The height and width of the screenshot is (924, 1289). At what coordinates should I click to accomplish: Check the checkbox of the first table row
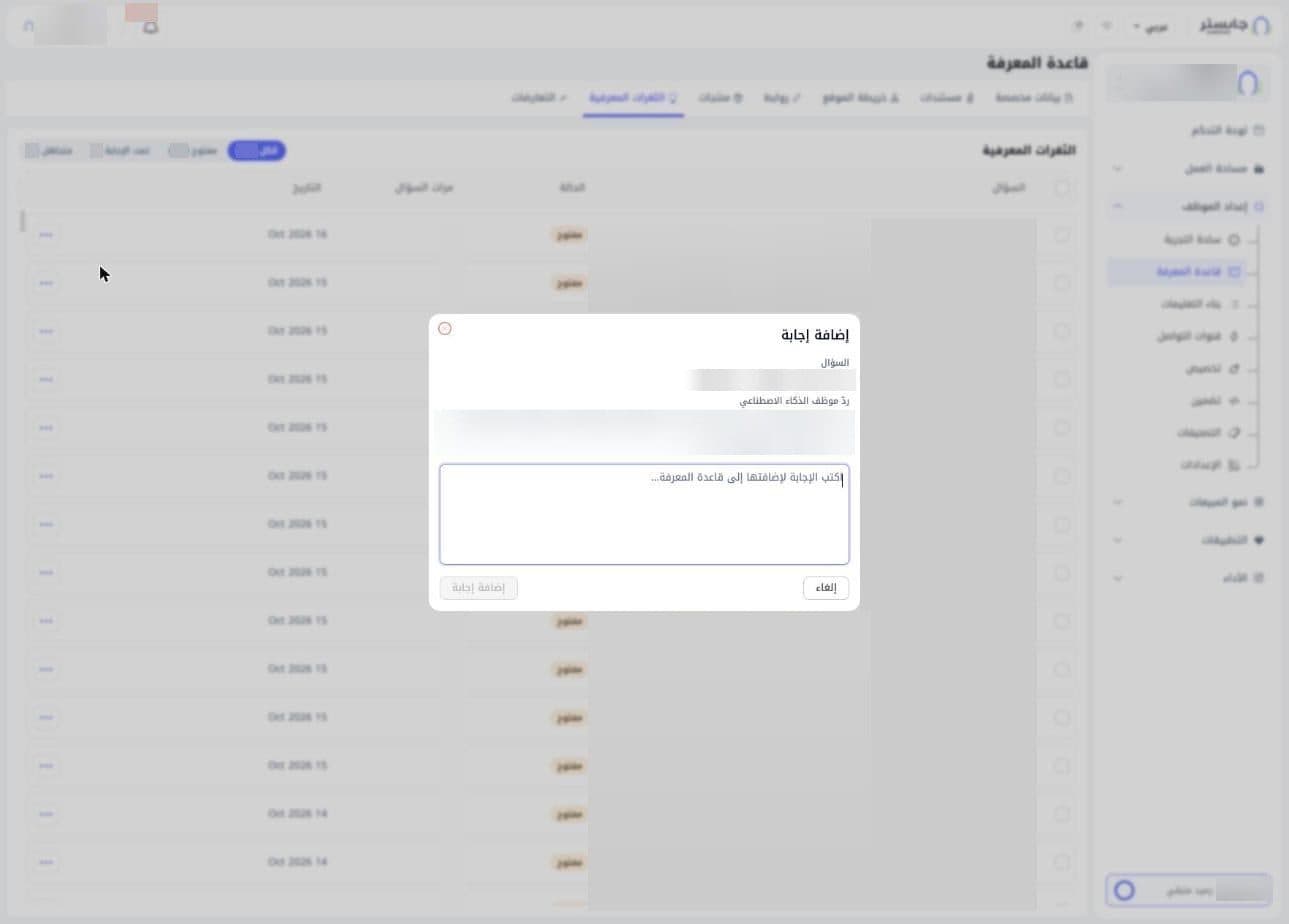coord(1061,235)
